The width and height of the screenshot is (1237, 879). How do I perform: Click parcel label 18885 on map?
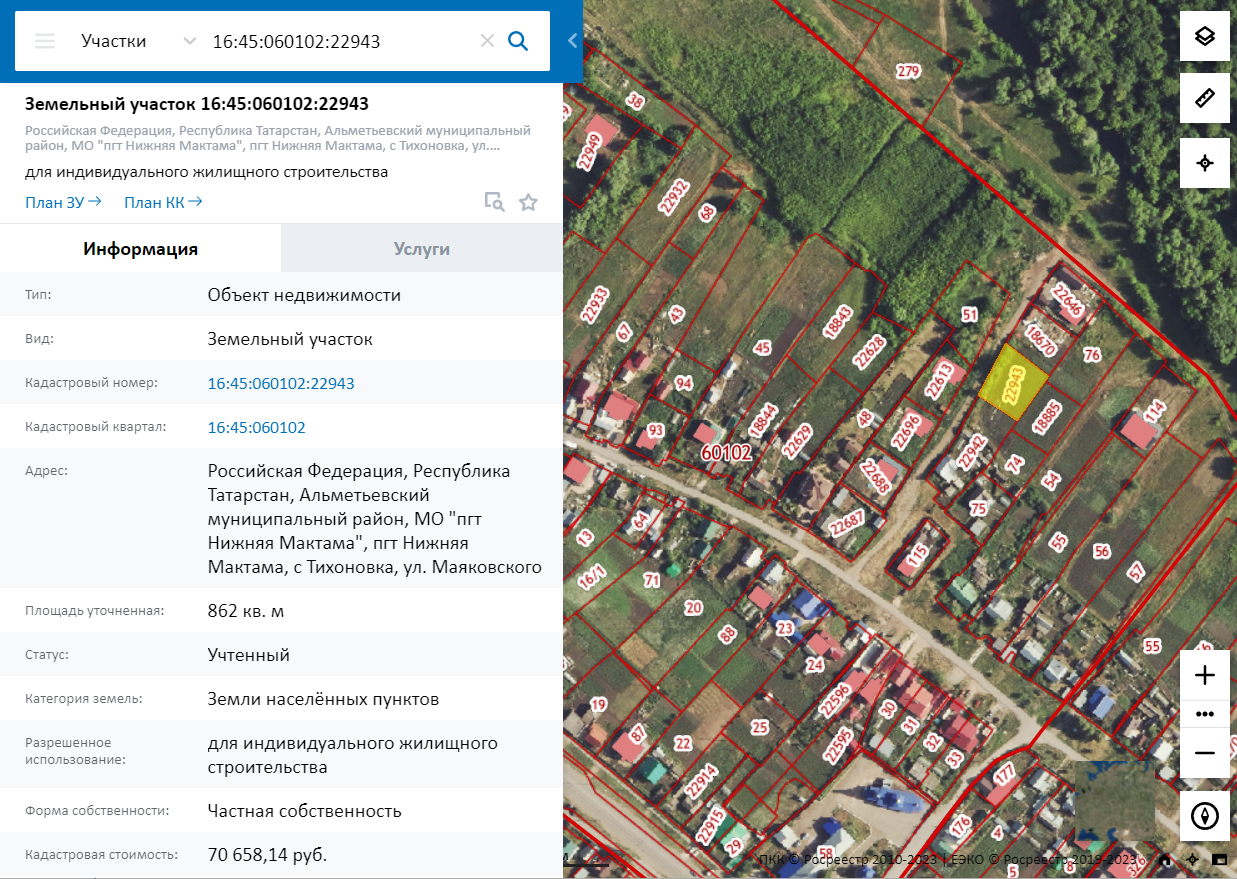[1046, 417]
